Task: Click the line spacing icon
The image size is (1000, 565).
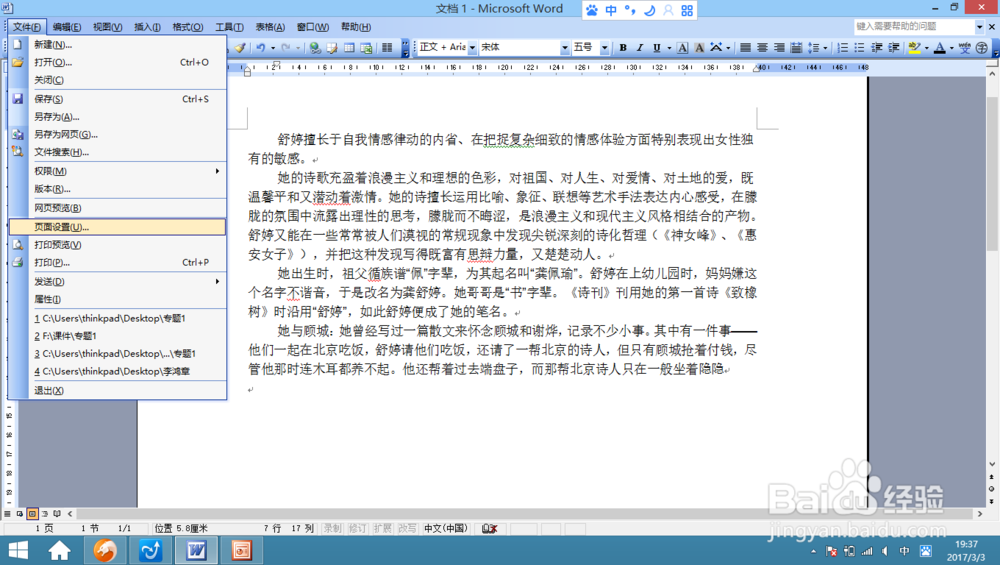Action: coord(813,48)
